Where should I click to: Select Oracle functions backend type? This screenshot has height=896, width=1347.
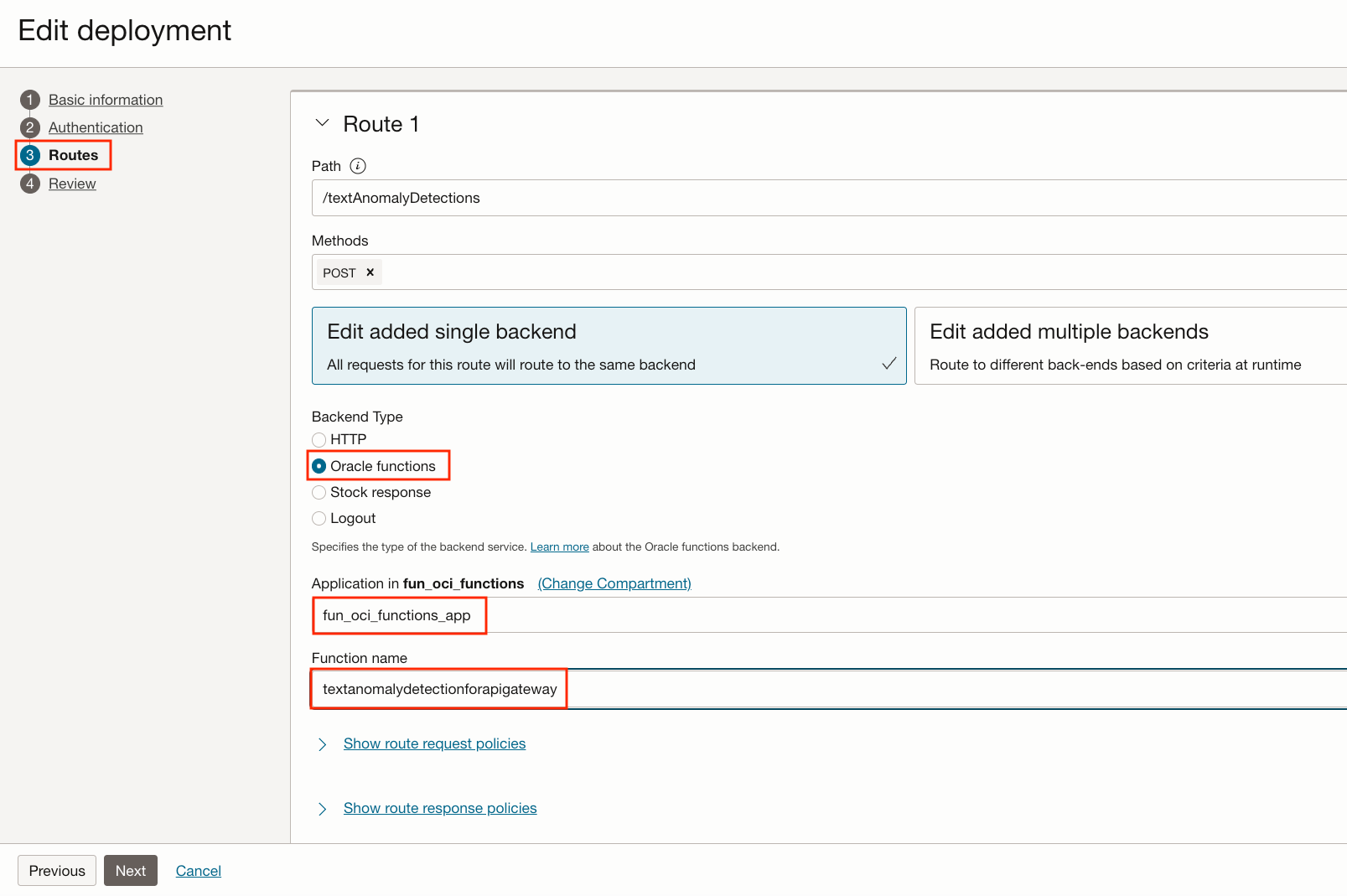[x=319, y=466]
